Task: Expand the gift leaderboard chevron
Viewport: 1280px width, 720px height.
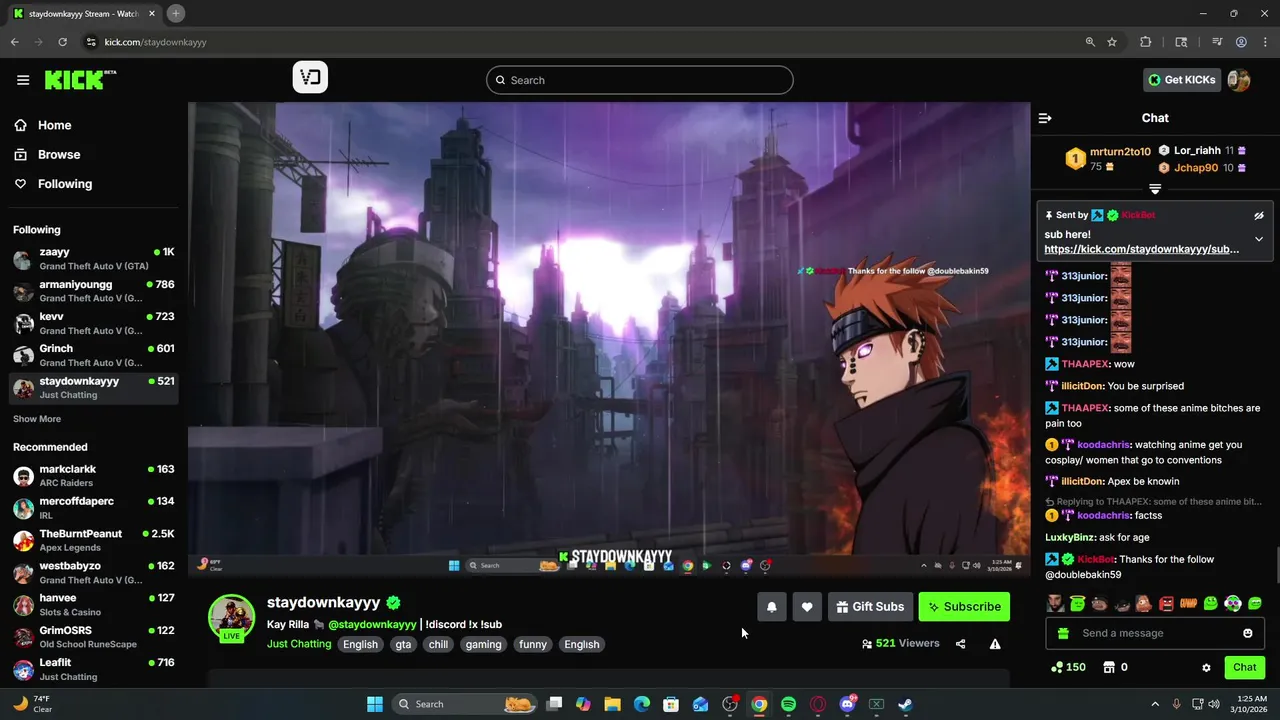Action: (1155, 189)
